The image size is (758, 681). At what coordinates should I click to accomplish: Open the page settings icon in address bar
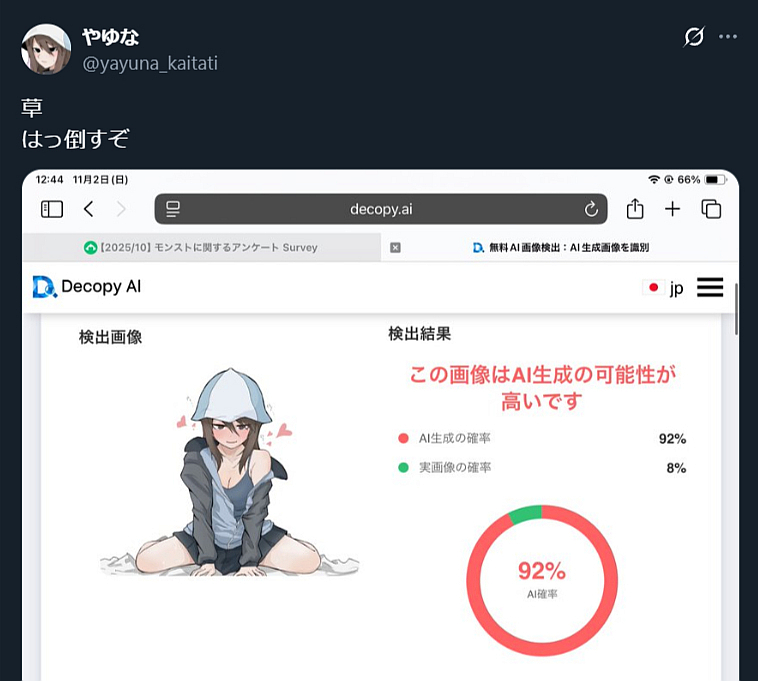173,209
